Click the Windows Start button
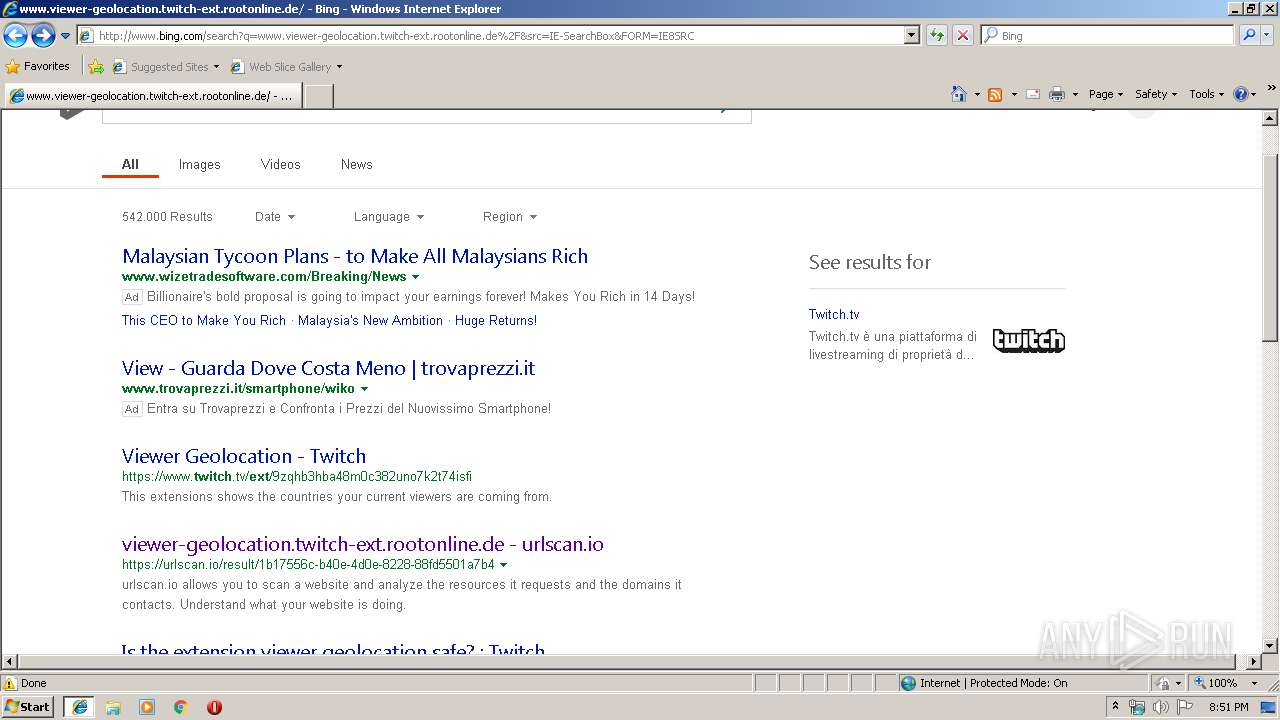 [x=28, y=706]
